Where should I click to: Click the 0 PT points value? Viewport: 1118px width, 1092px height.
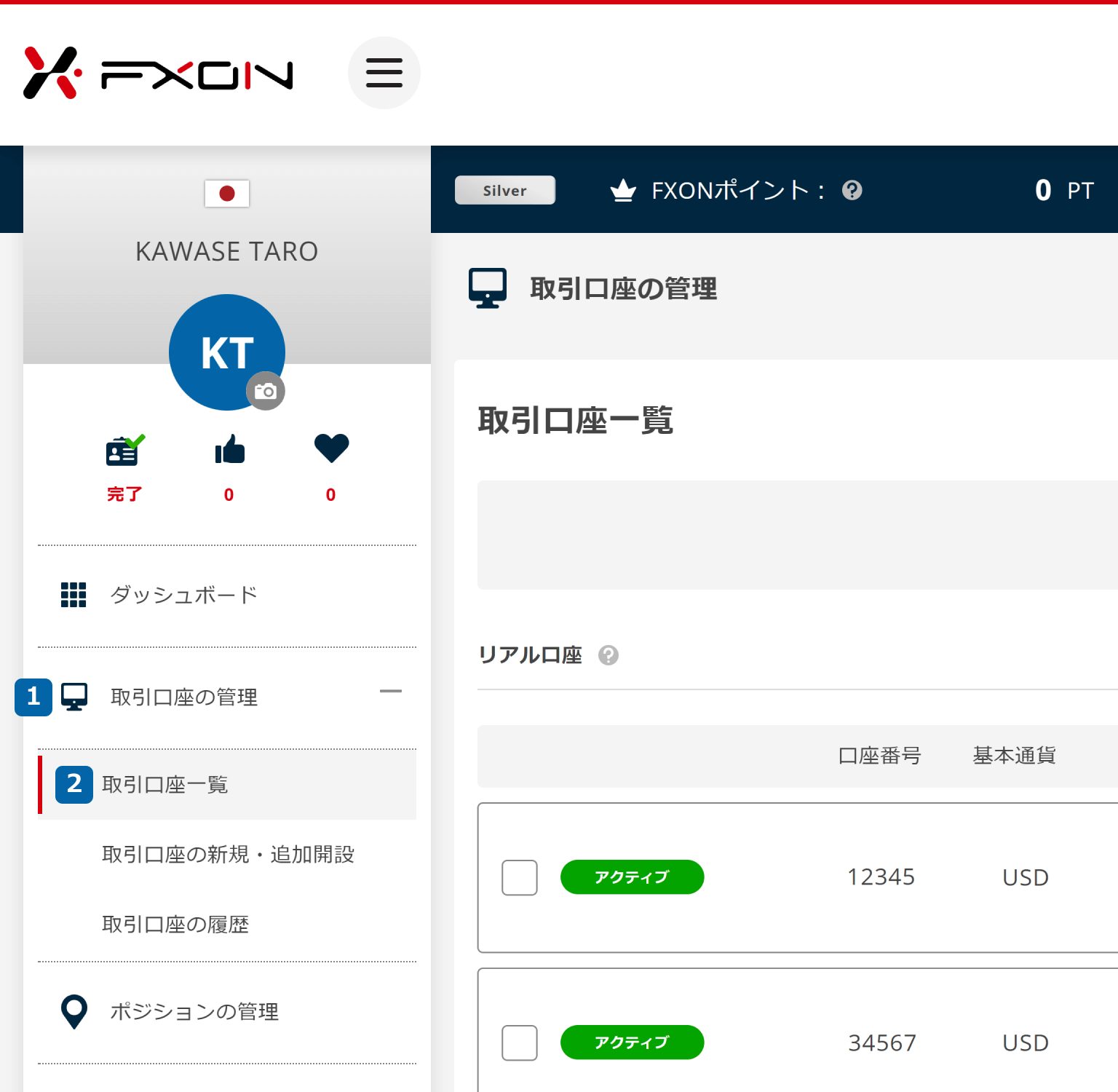1064,190
